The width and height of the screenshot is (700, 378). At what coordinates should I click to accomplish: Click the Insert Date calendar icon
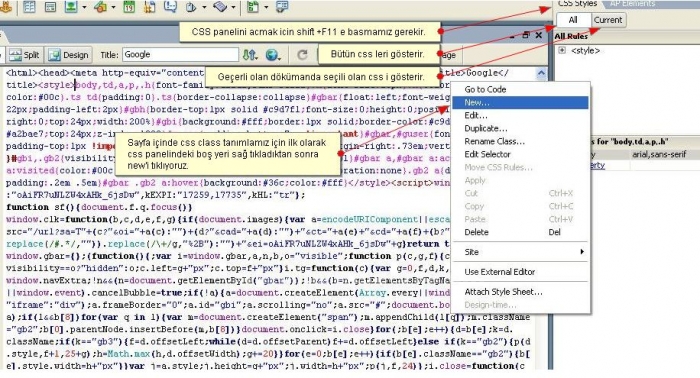129,6
